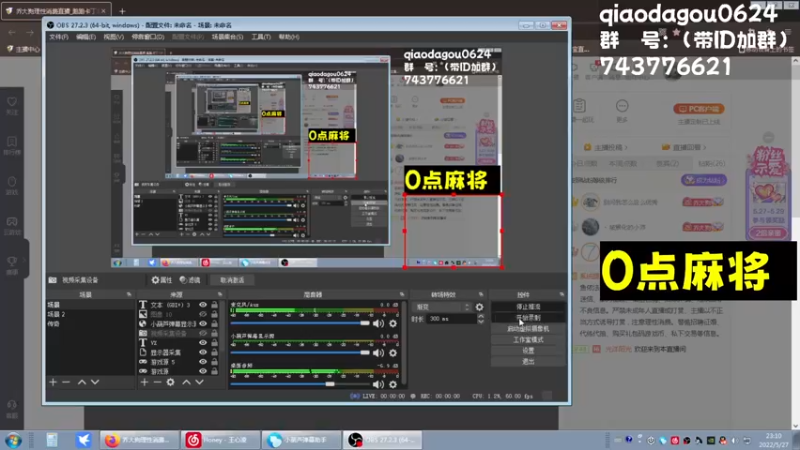Click 开始录制 start recording button
Image resolution: width=800 pixels, height=450 pixels.
(x=528, y=318)
